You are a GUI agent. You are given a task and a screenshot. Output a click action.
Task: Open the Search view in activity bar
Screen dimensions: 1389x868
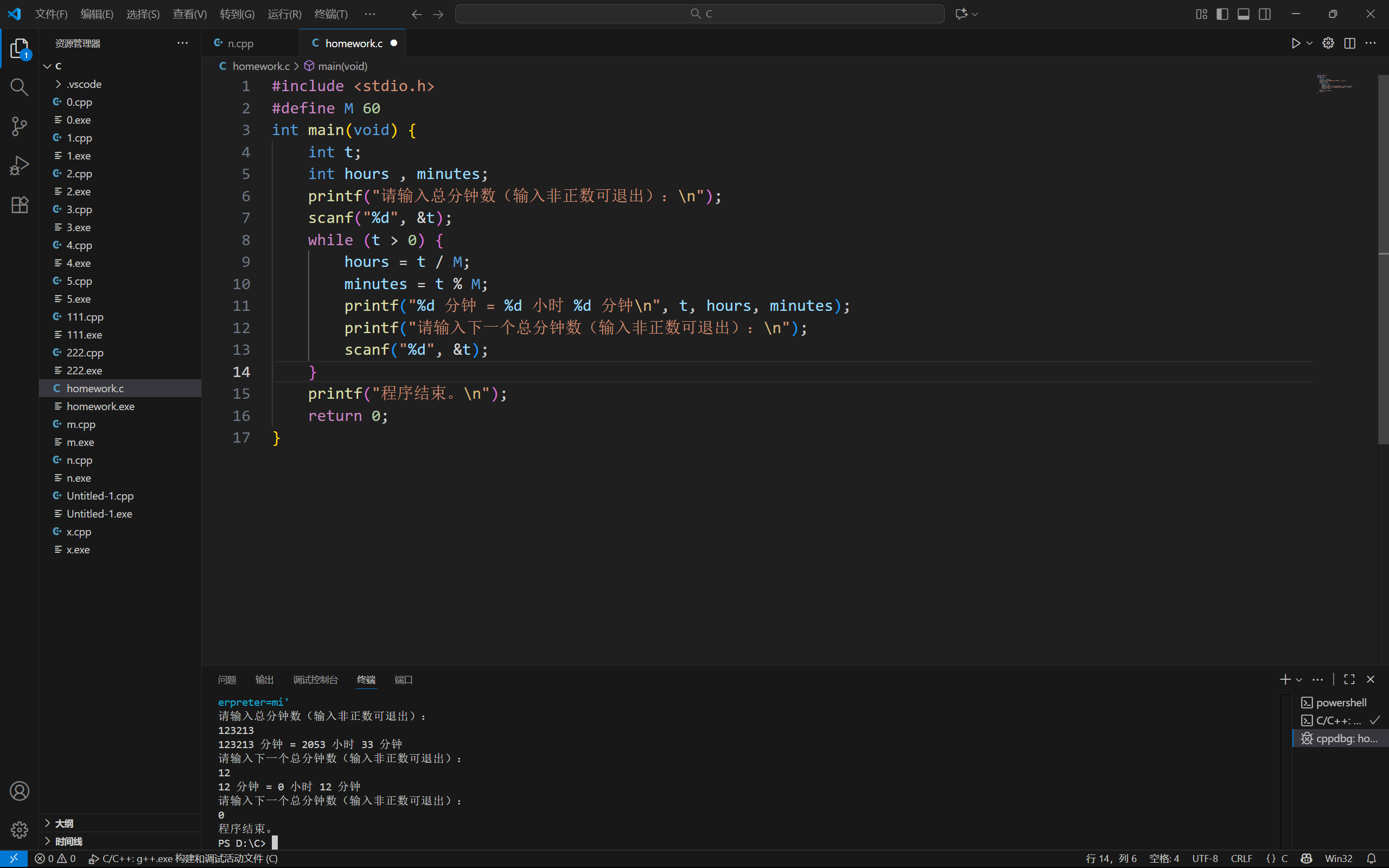19,87
